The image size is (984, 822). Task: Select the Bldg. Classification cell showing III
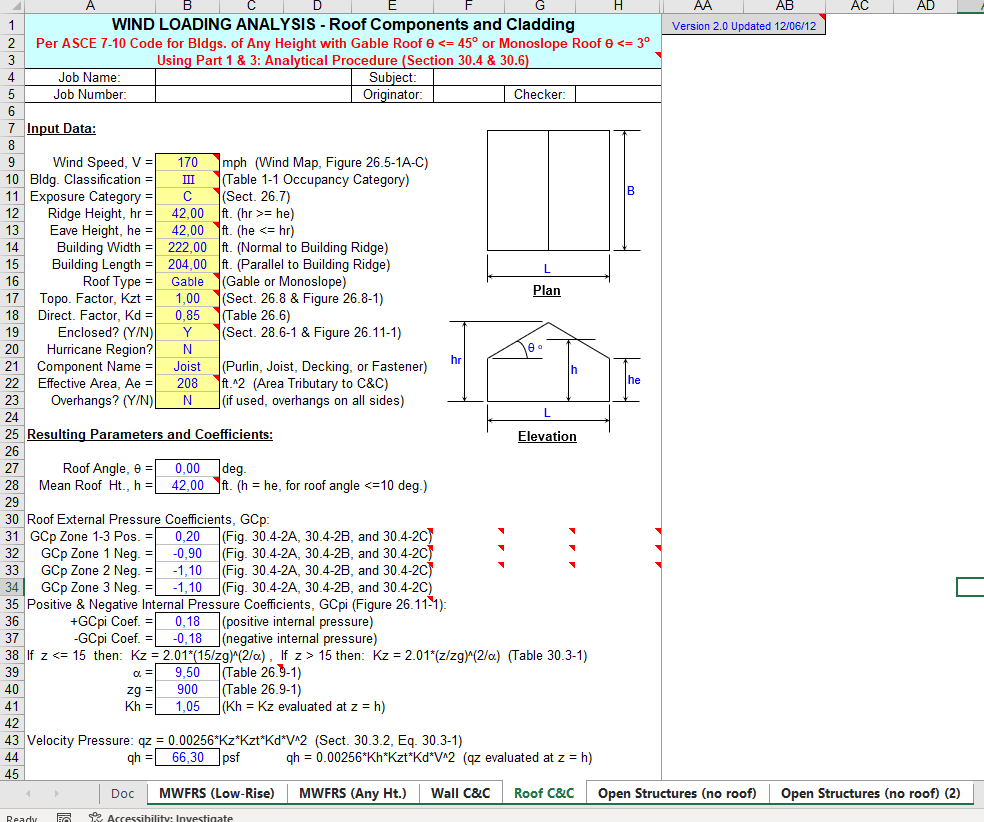(x=187, y=179)
